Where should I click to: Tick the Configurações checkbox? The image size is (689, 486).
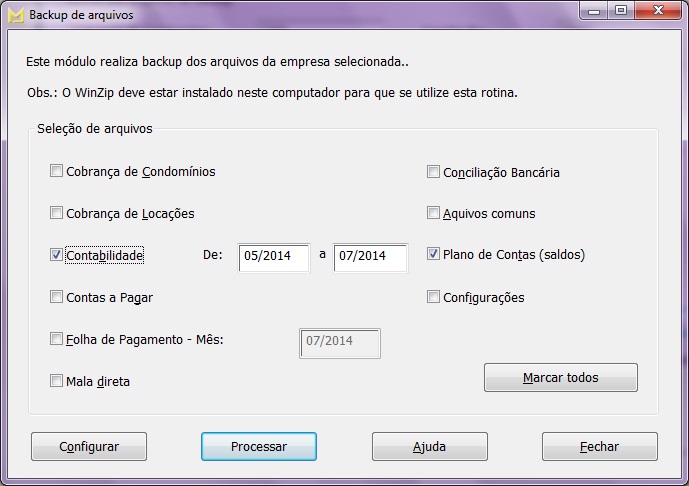[x=434, y=297]
